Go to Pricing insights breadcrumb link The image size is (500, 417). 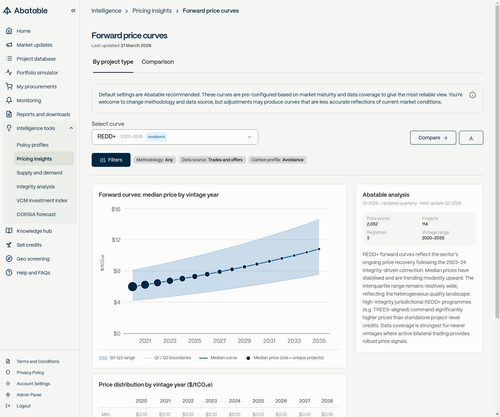(152, 11)
